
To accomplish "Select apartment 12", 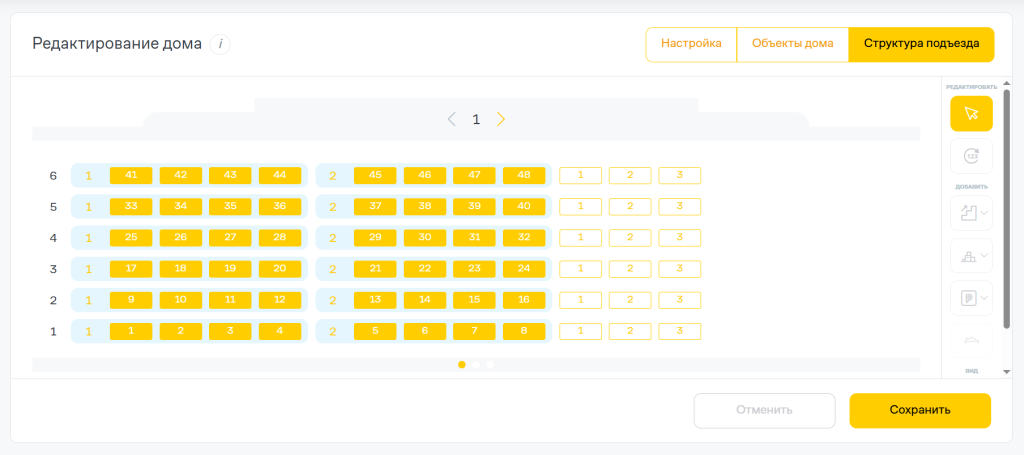I will pos(280,300).
